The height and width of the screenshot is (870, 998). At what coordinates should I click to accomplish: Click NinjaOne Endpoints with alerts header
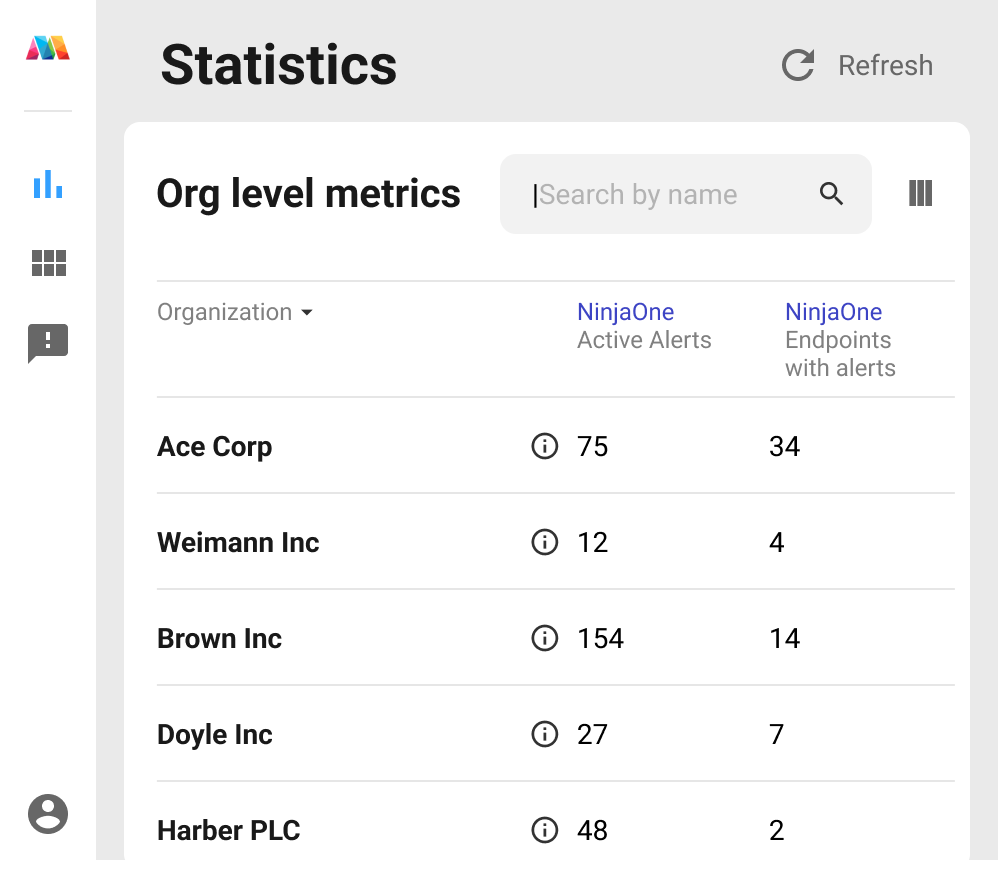pos(840,340)
